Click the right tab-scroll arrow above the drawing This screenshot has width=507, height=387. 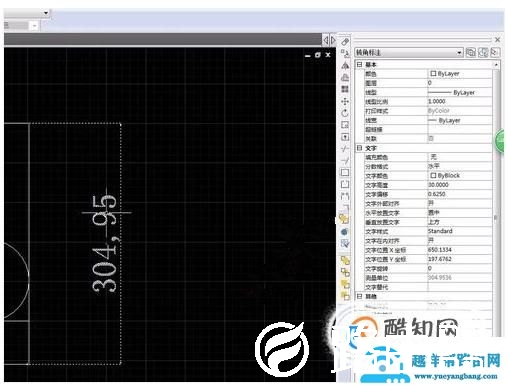tap(333, 40)
